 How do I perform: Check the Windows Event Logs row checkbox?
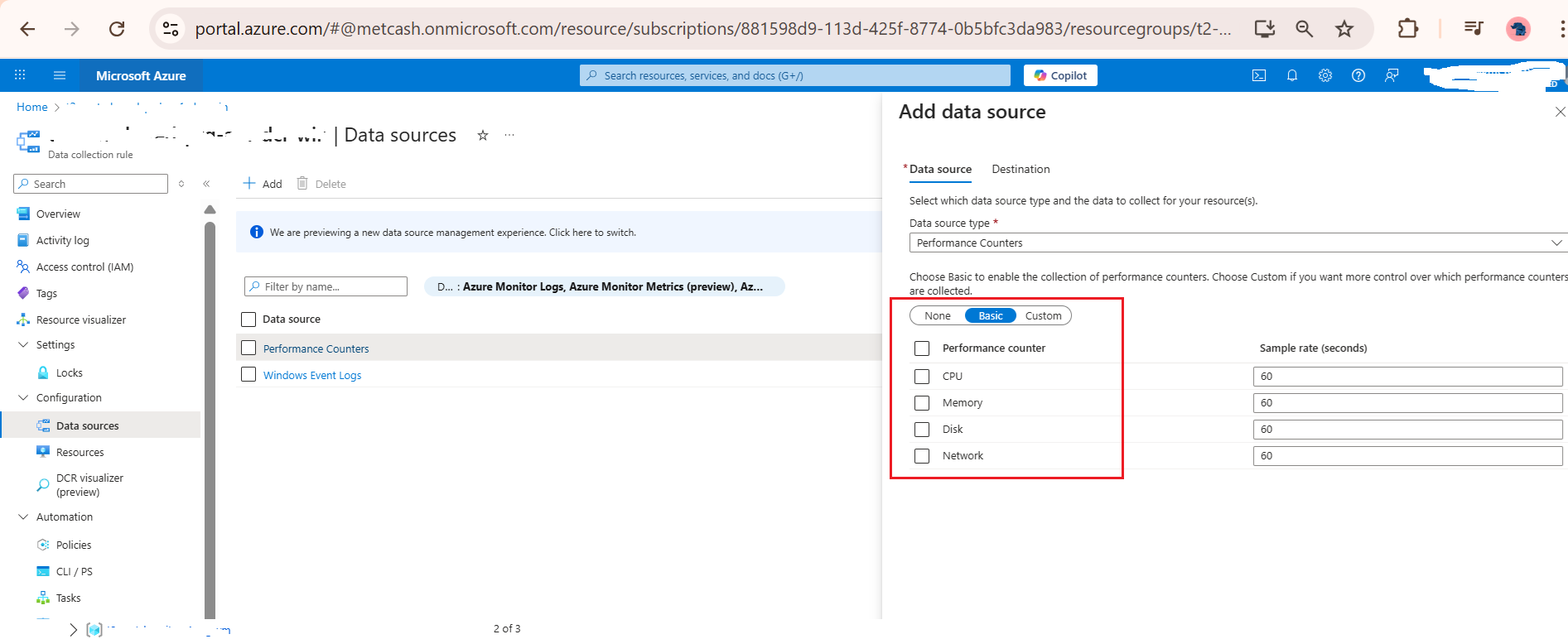point(248,374)
